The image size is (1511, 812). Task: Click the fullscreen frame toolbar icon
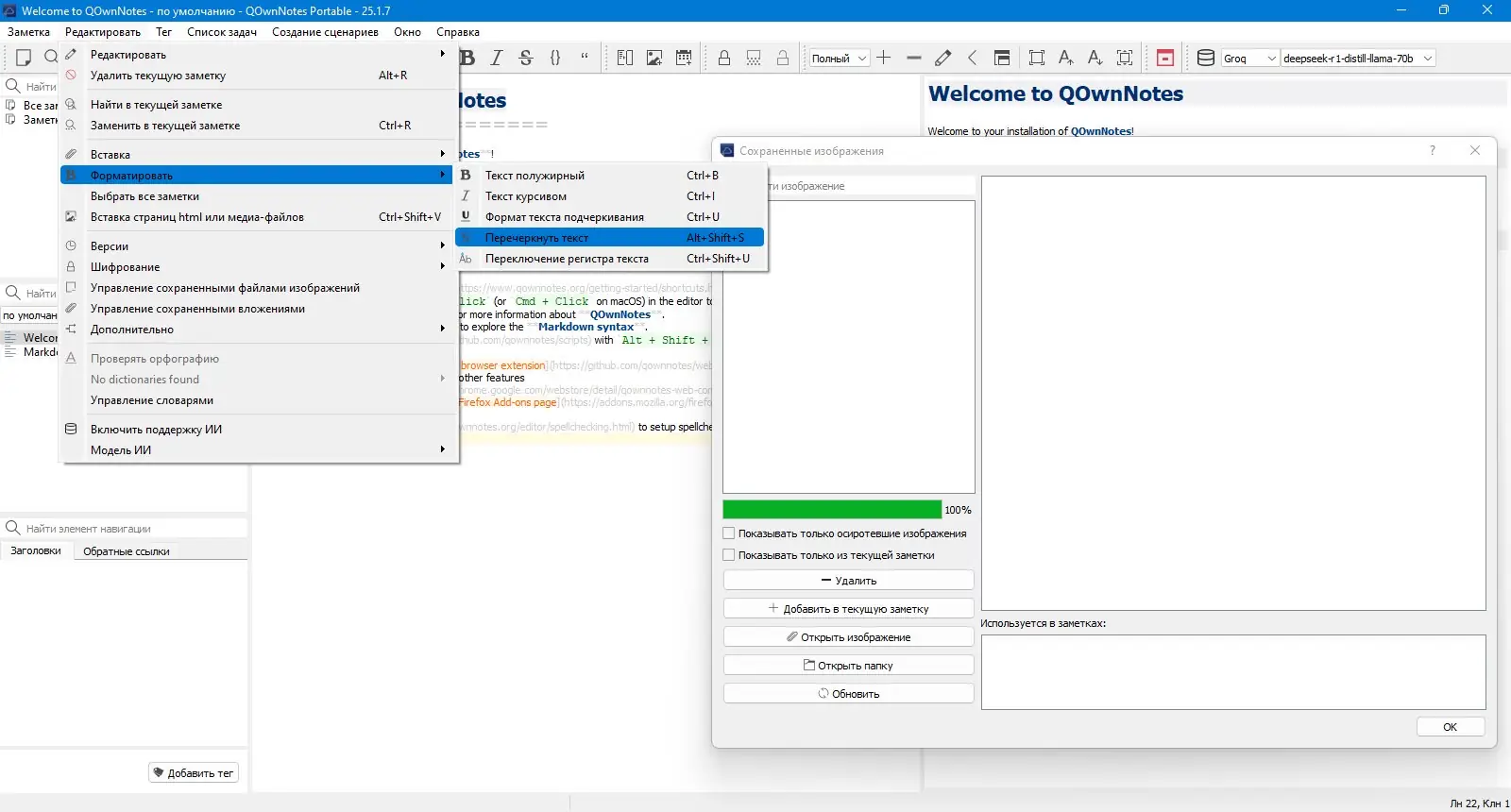pos(1037,58)
